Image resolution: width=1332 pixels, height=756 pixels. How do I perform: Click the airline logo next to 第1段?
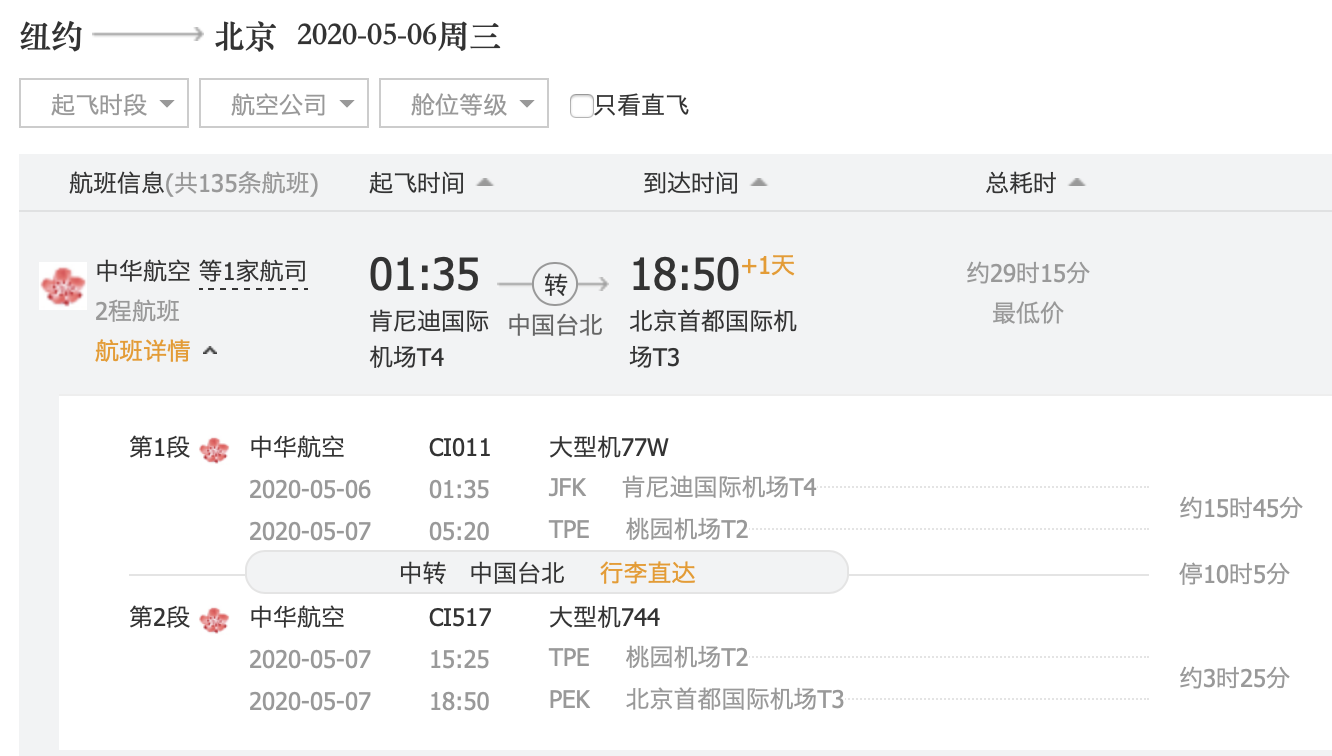(214, 449)
